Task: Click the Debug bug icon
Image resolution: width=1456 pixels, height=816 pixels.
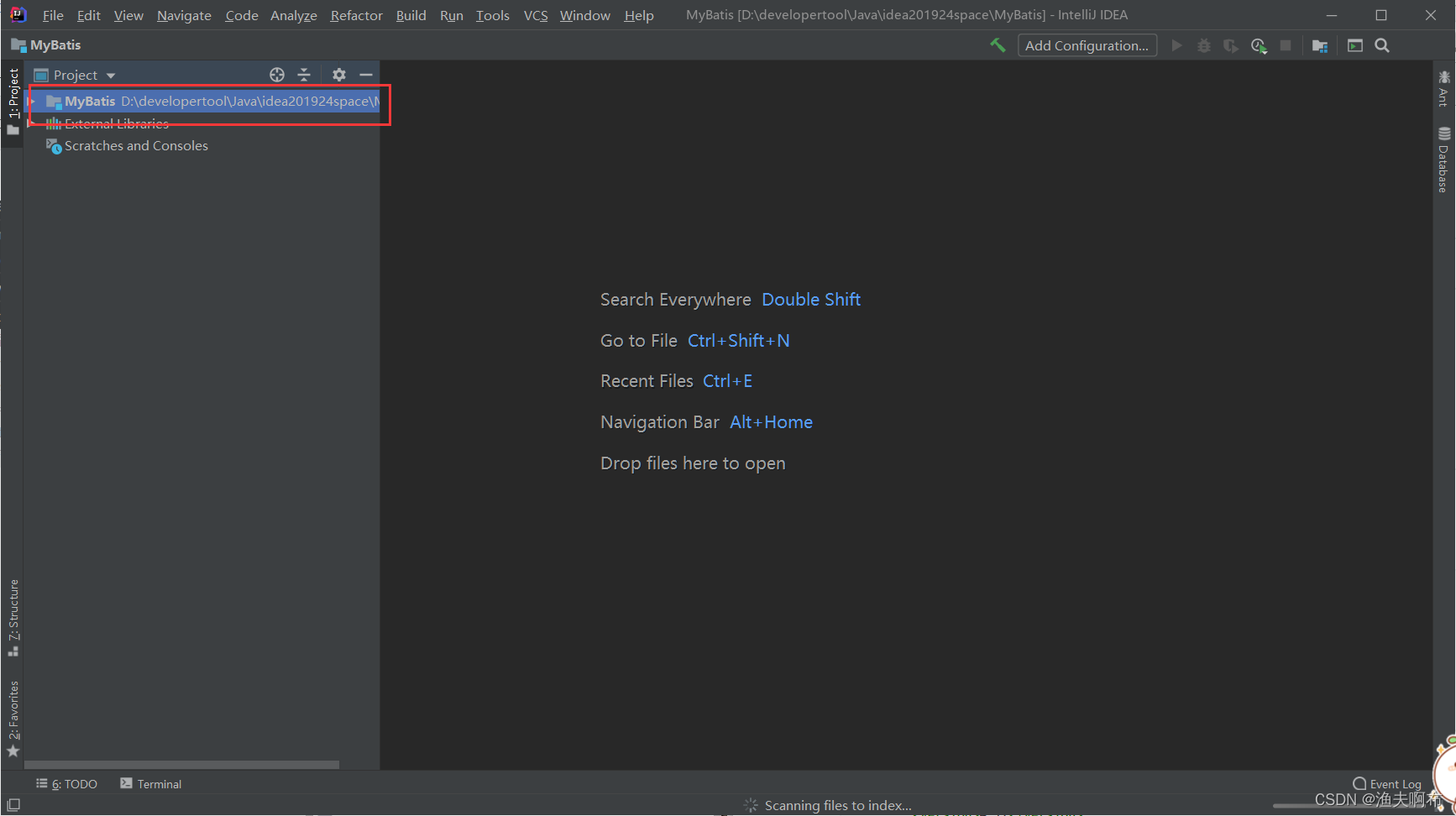Action: 1204,45
